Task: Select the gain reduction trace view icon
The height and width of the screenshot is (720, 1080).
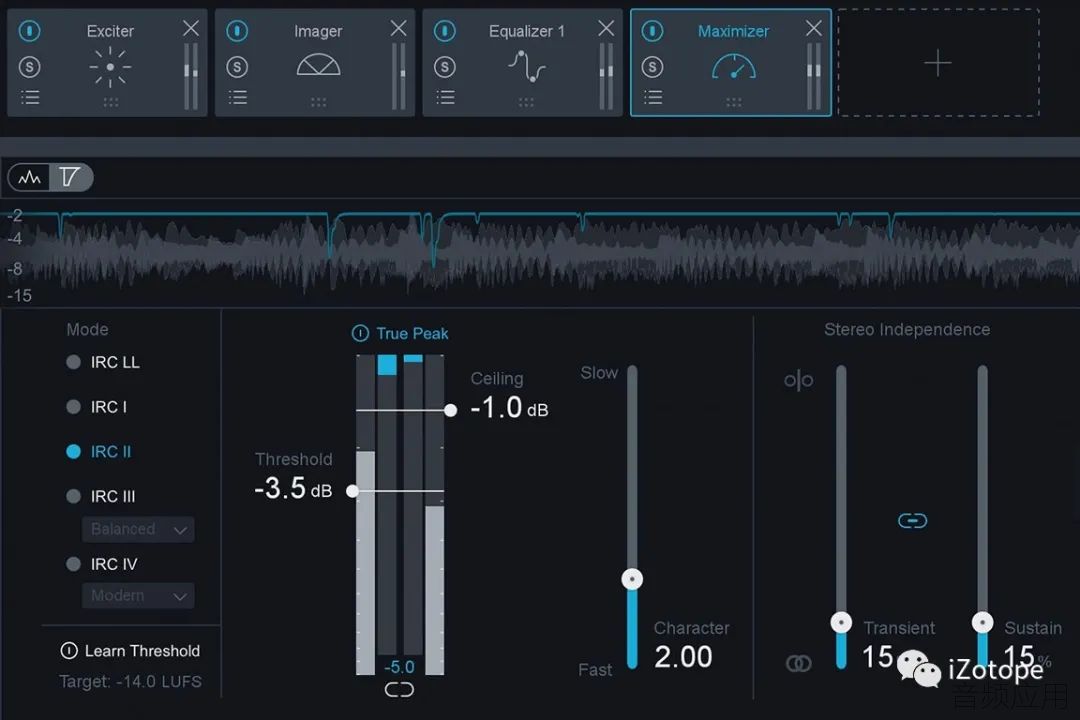Action: tap(70, 178)
